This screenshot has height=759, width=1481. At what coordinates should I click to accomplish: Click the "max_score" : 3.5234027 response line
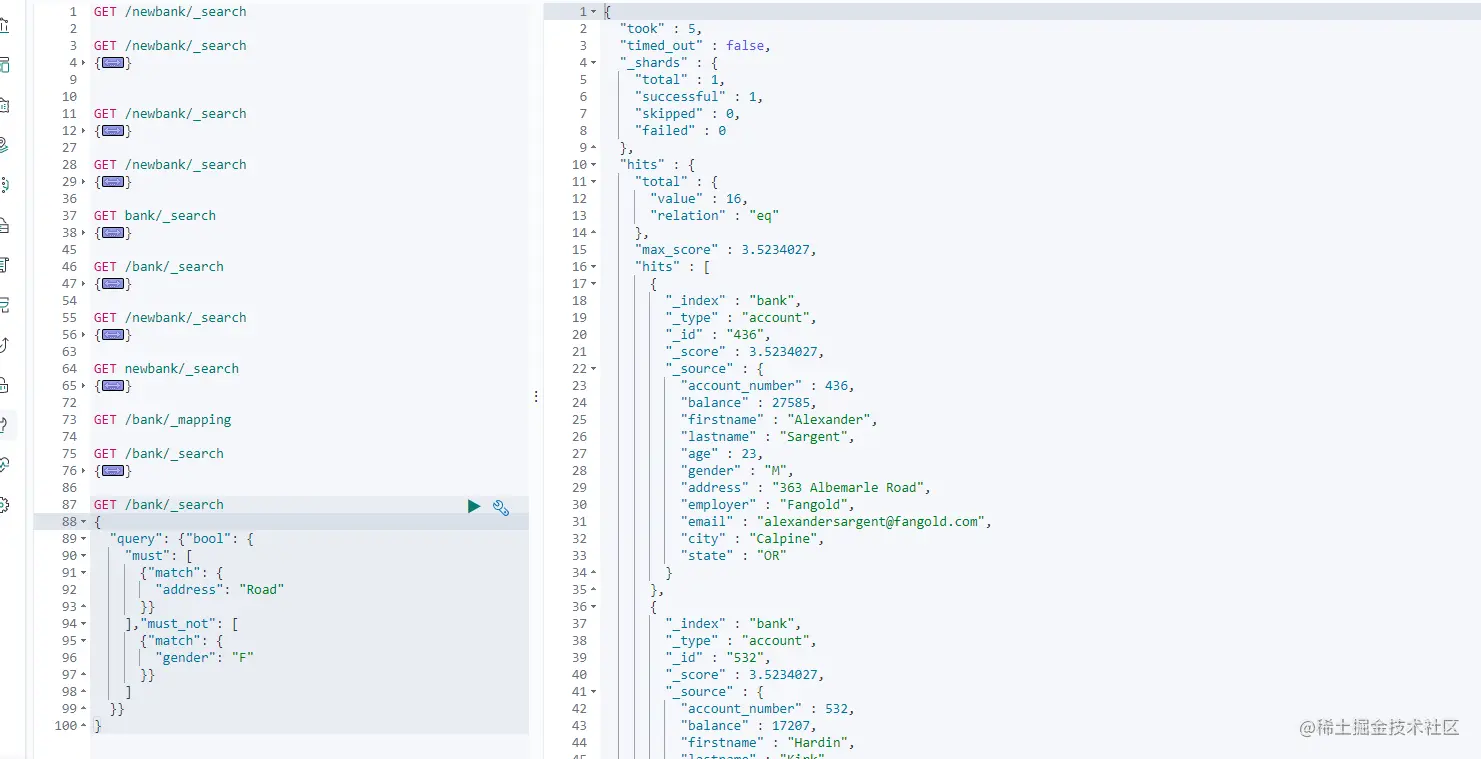[726, 250]
